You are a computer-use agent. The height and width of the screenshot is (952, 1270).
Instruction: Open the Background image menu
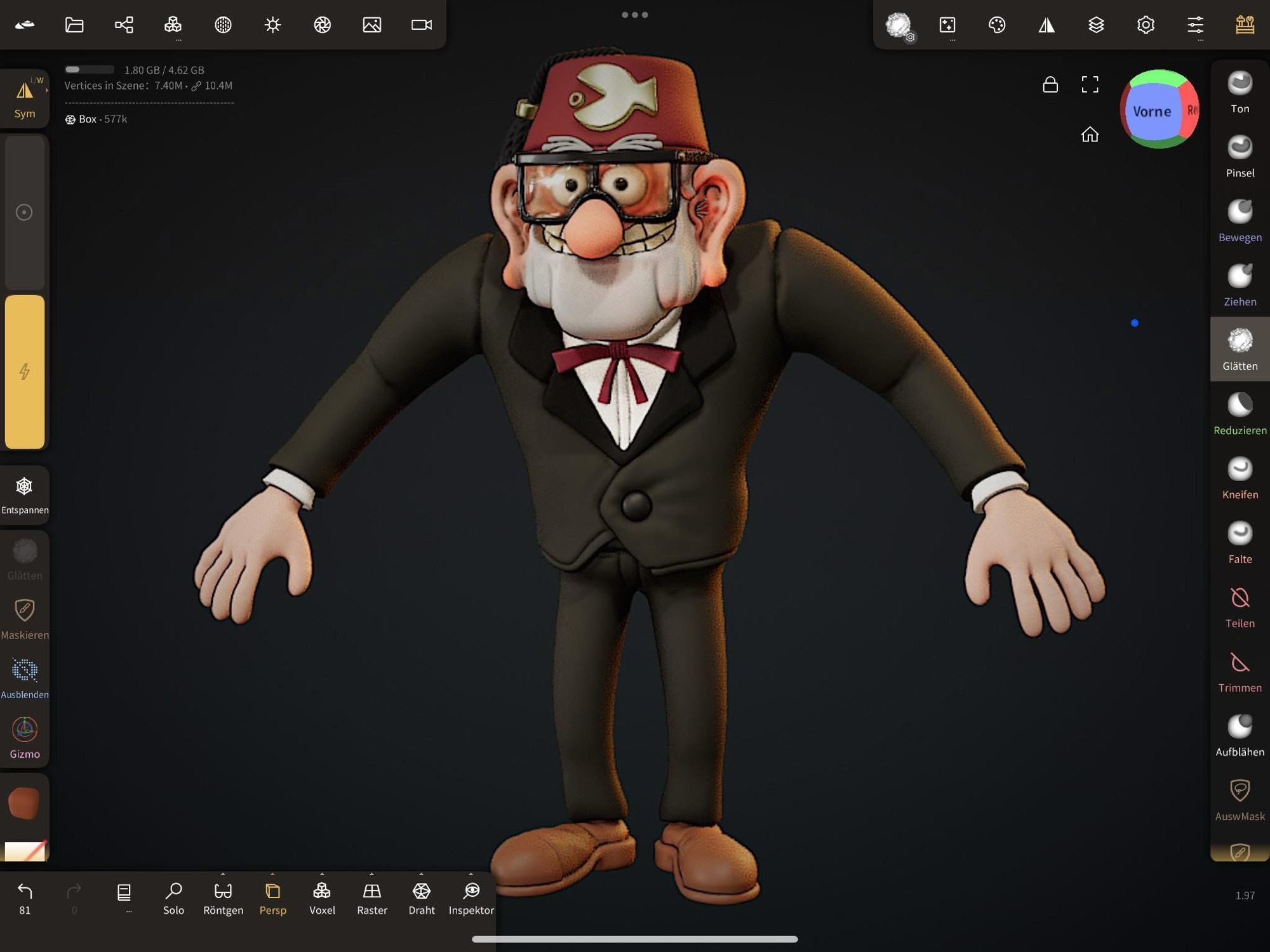[x=371, y=25]
